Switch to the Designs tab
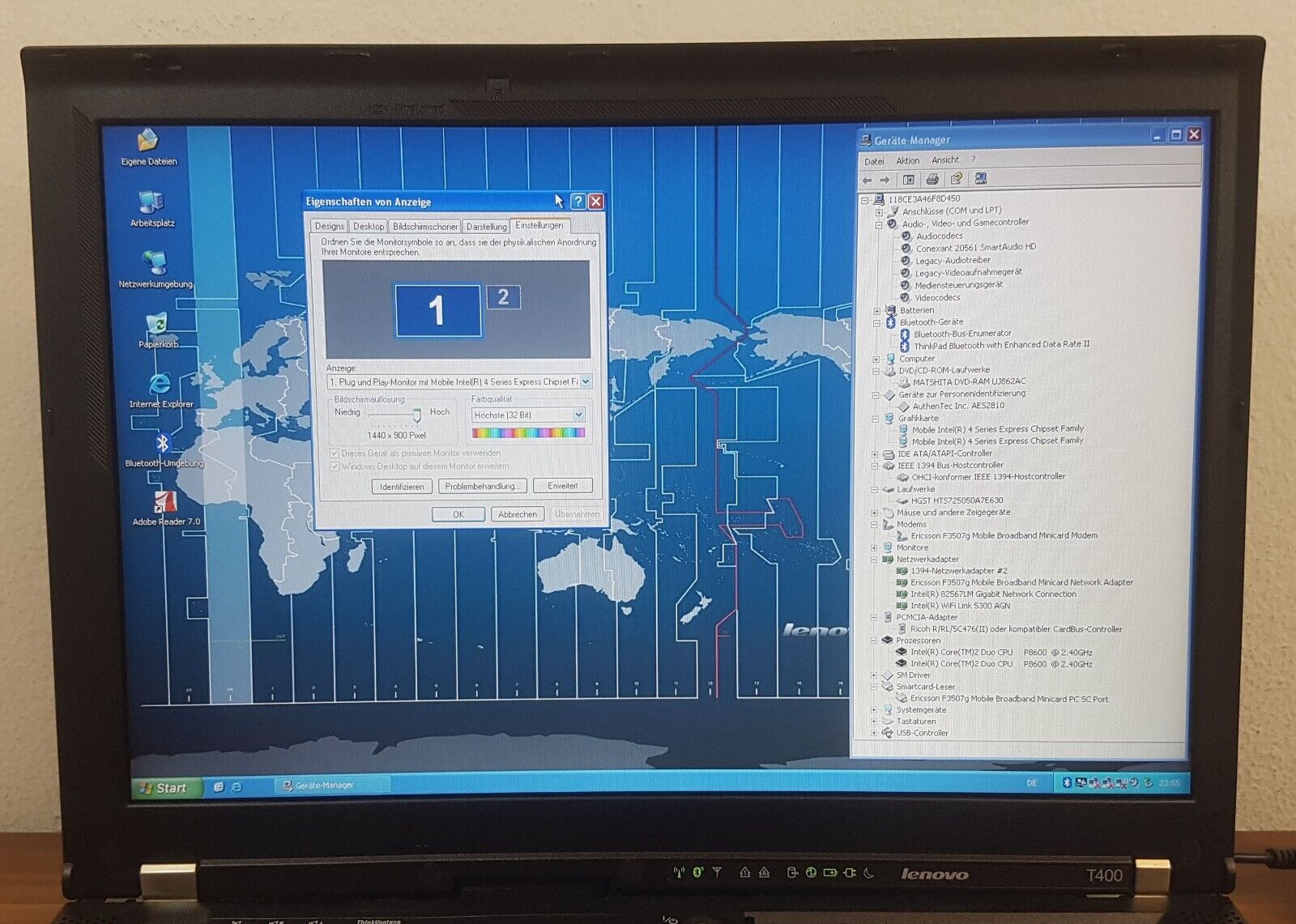1296x924 pixels. click(330, 227)
